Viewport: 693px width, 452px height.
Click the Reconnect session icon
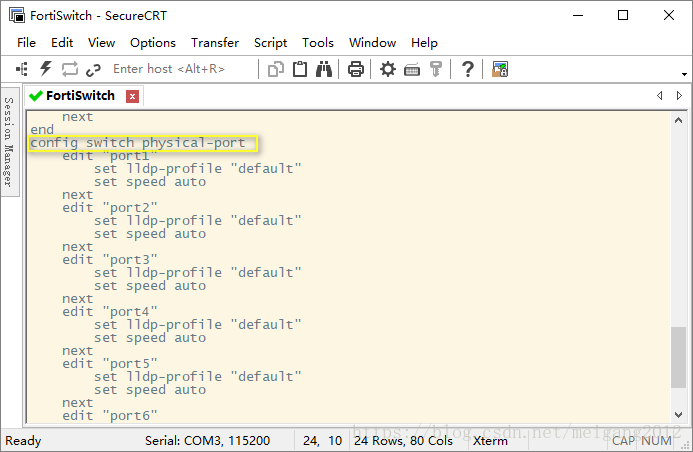[69, 69]
